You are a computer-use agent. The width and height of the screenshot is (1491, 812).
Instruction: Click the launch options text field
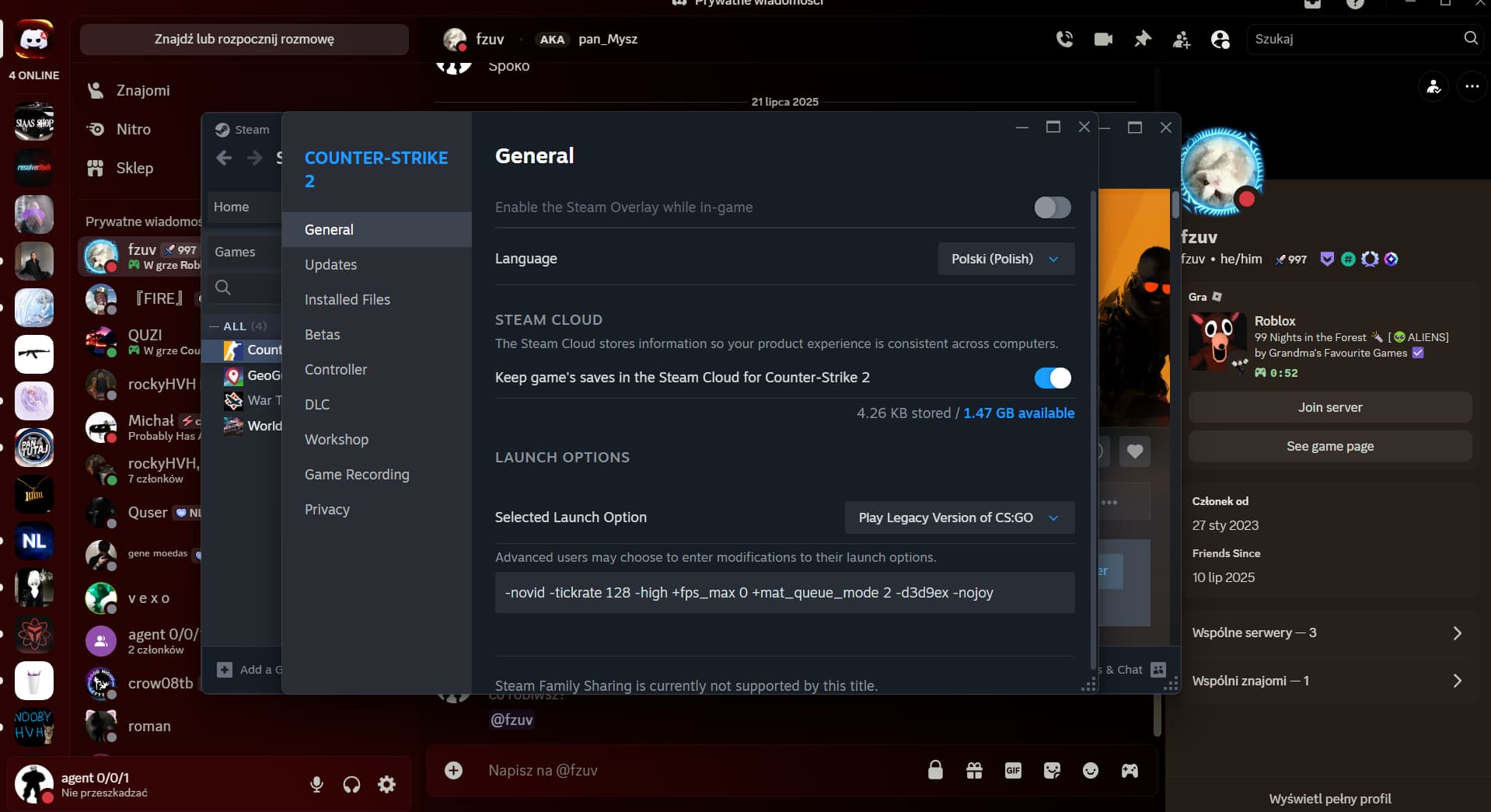click(x=784, y=593)
